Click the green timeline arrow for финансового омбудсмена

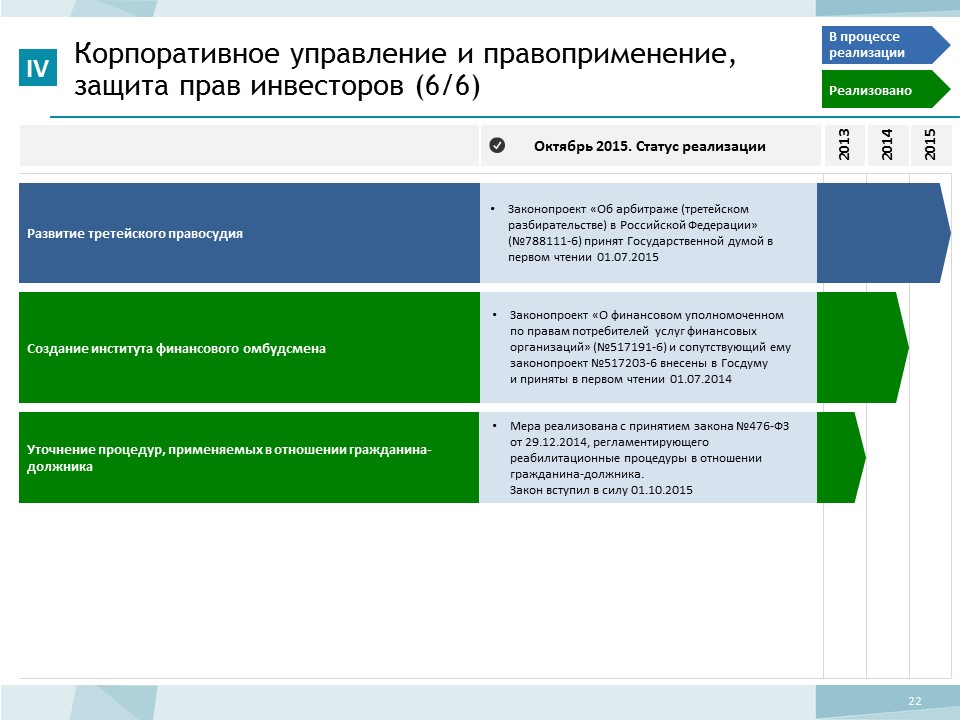click(x=863, y=347)
